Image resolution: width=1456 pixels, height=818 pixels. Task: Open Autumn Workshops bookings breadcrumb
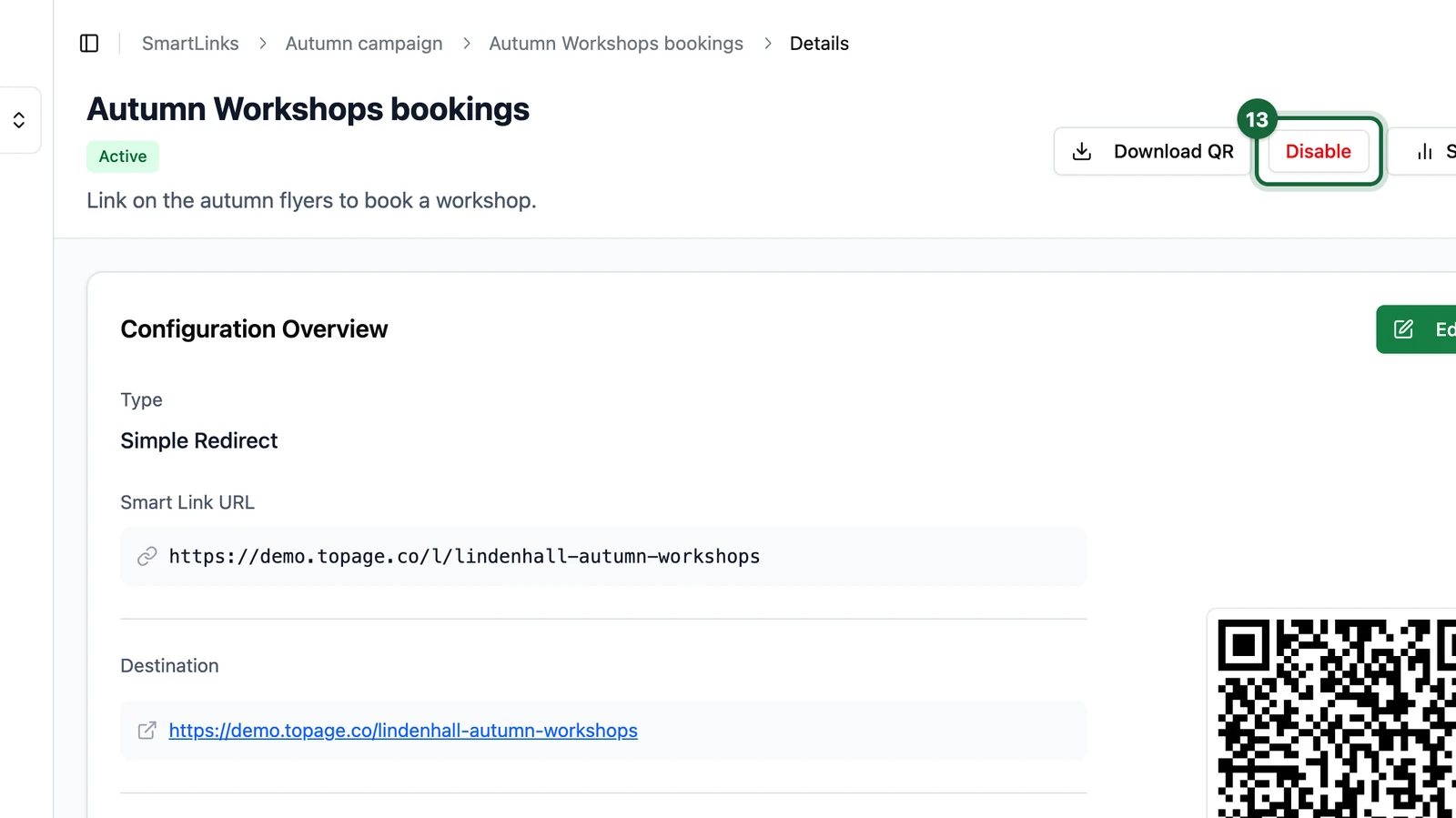click(616, 44)
